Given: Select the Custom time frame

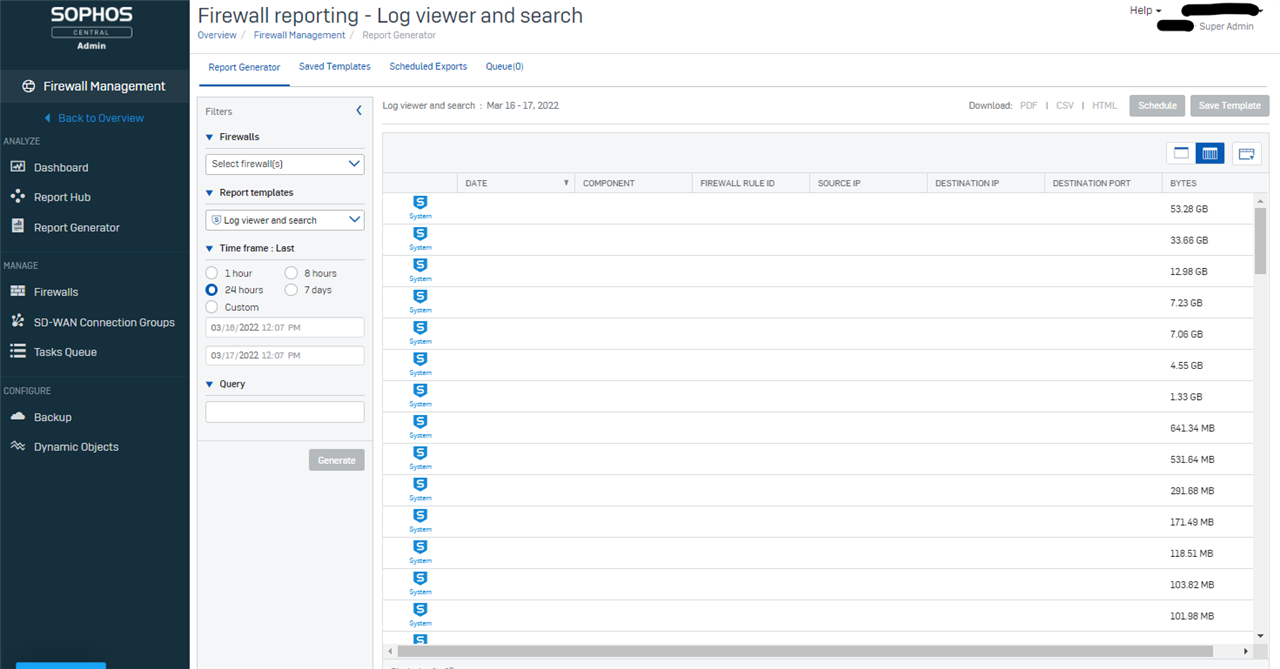Looking at the screenshot, I should (212, 307).
